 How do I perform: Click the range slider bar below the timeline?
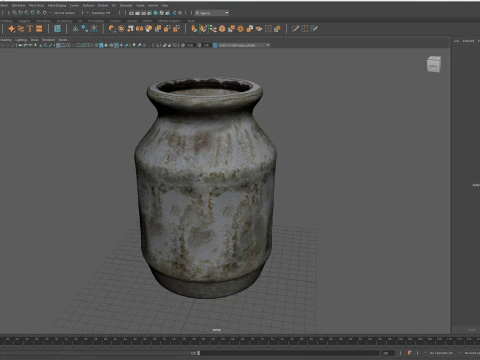click(289, 353)
